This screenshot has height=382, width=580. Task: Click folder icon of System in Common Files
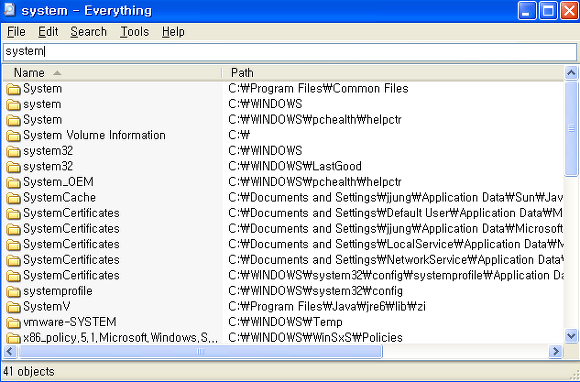tap(13, 89)
